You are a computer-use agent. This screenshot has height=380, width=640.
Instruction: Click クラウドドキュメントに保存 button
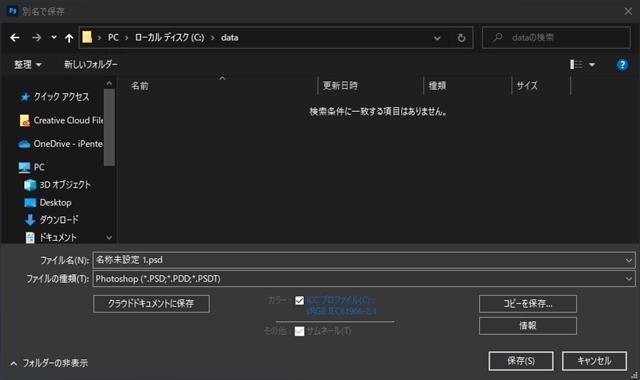click(151, 304)
